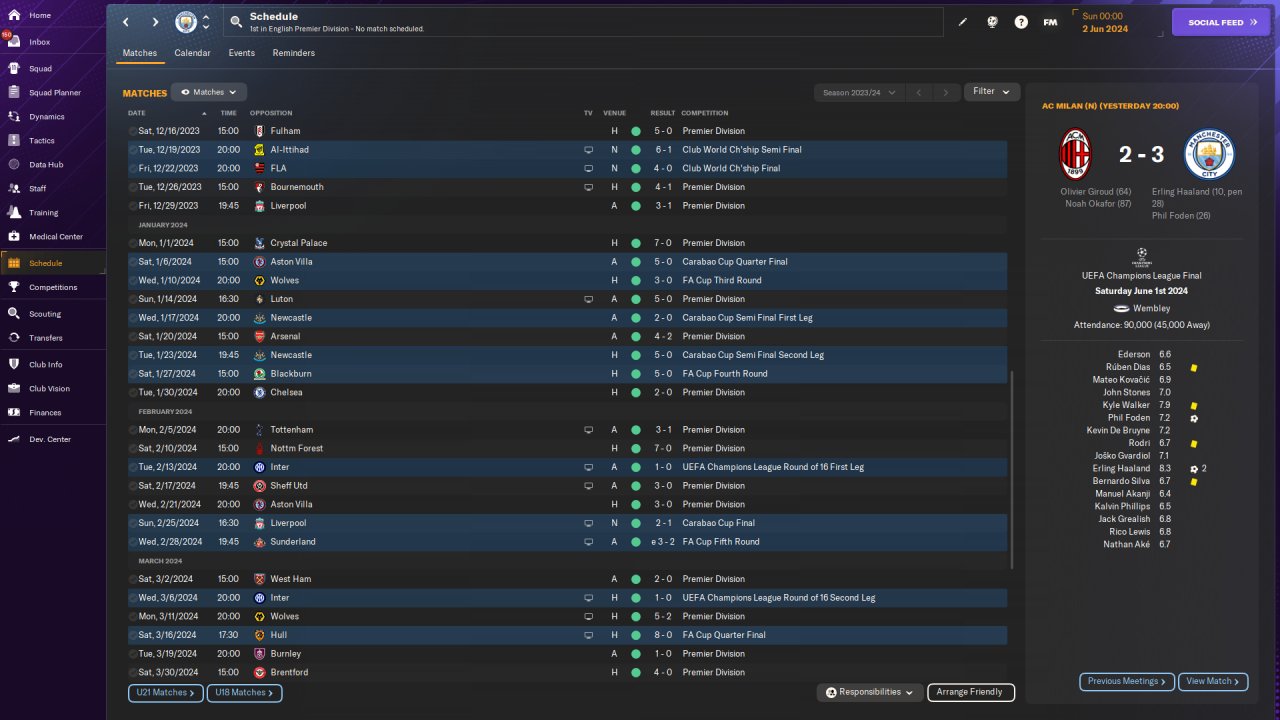
Task: Navigate forward with the right arrow
Action: coord(156,22)
